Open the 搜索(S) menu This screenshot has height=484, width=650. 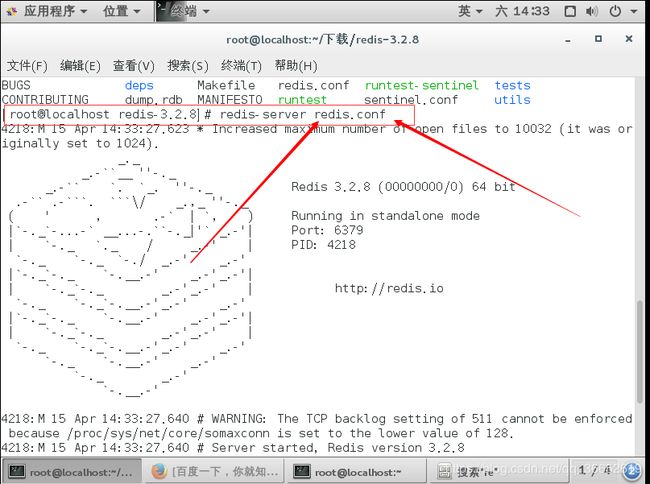coord(187,65)
